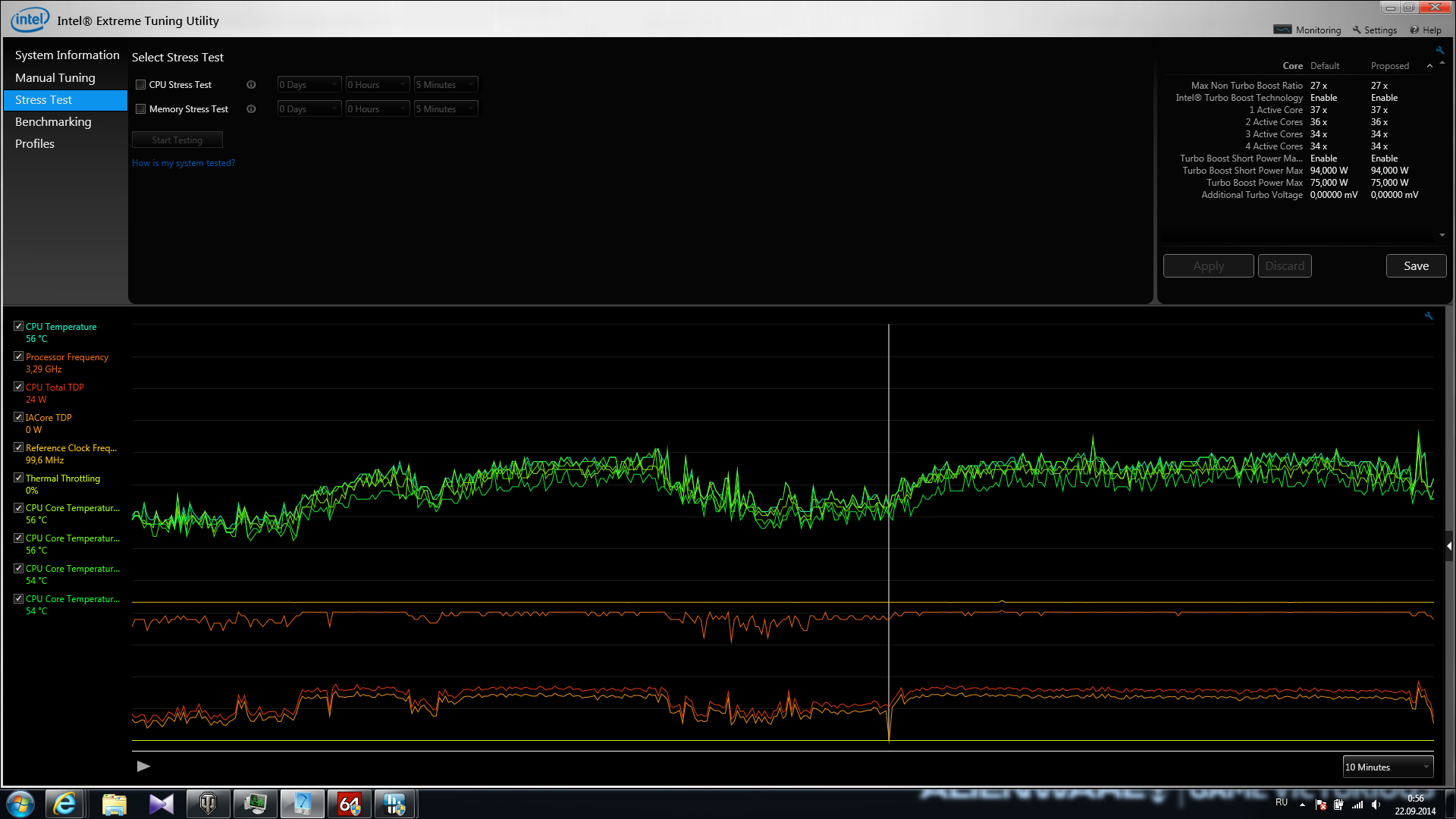
Task: Enable the Memory Stress Test checkbox
Action: 140,109
